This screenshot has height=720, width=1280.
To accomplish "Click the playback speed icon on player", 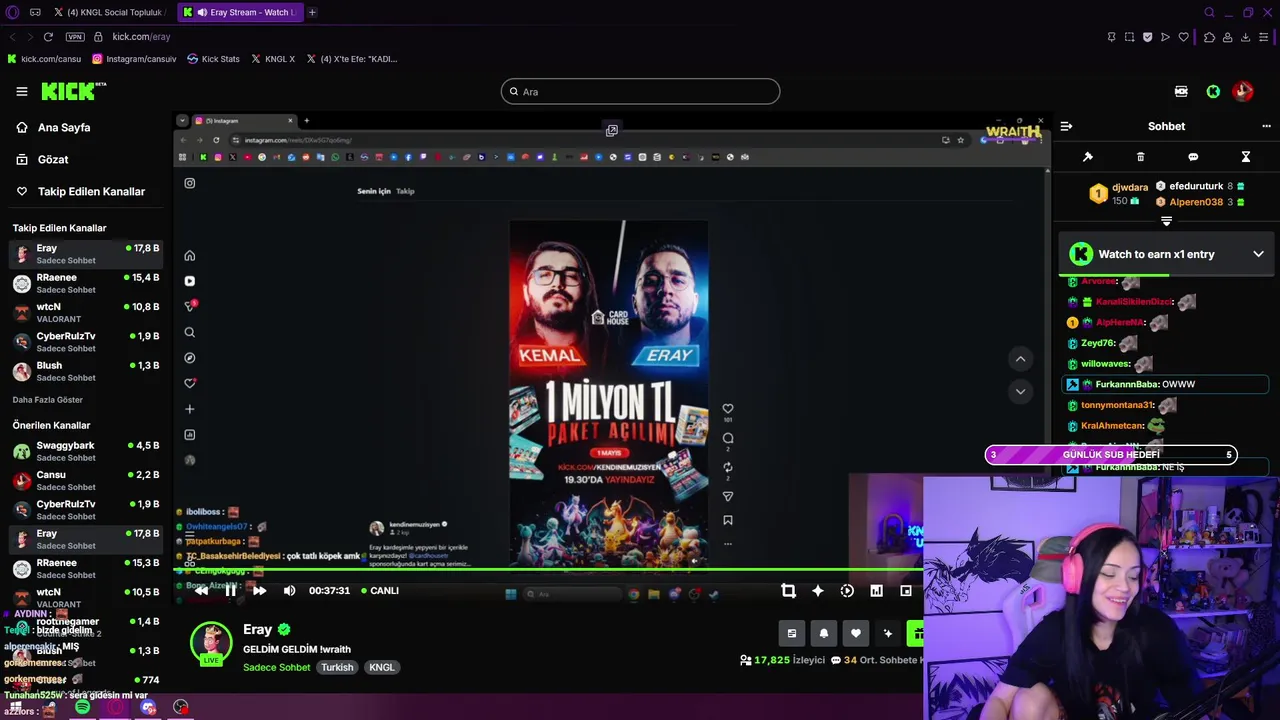I will point(847,591).
